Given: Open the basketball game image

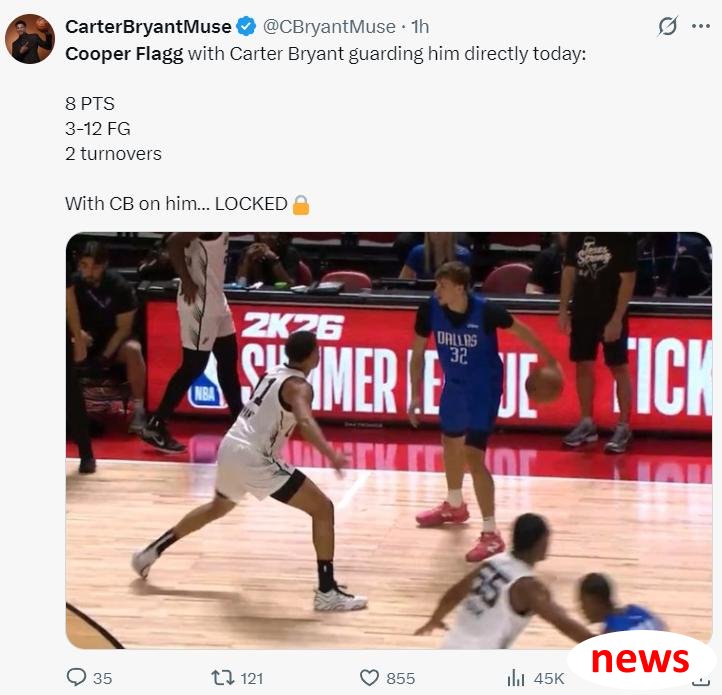Looking at the screenshot, I should coord(389,440).
